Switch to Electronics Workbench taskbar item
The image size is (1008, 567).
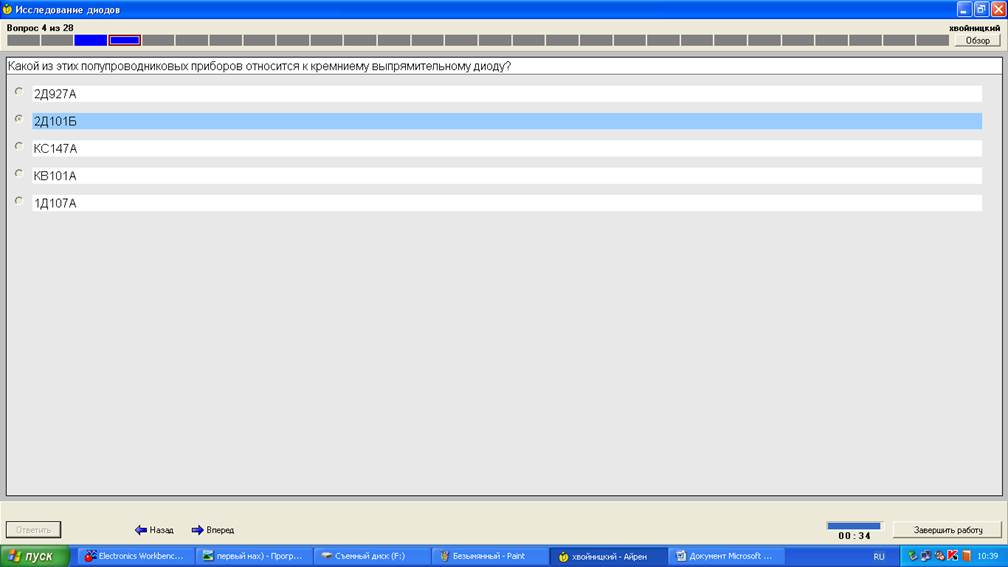pos(136,556)
